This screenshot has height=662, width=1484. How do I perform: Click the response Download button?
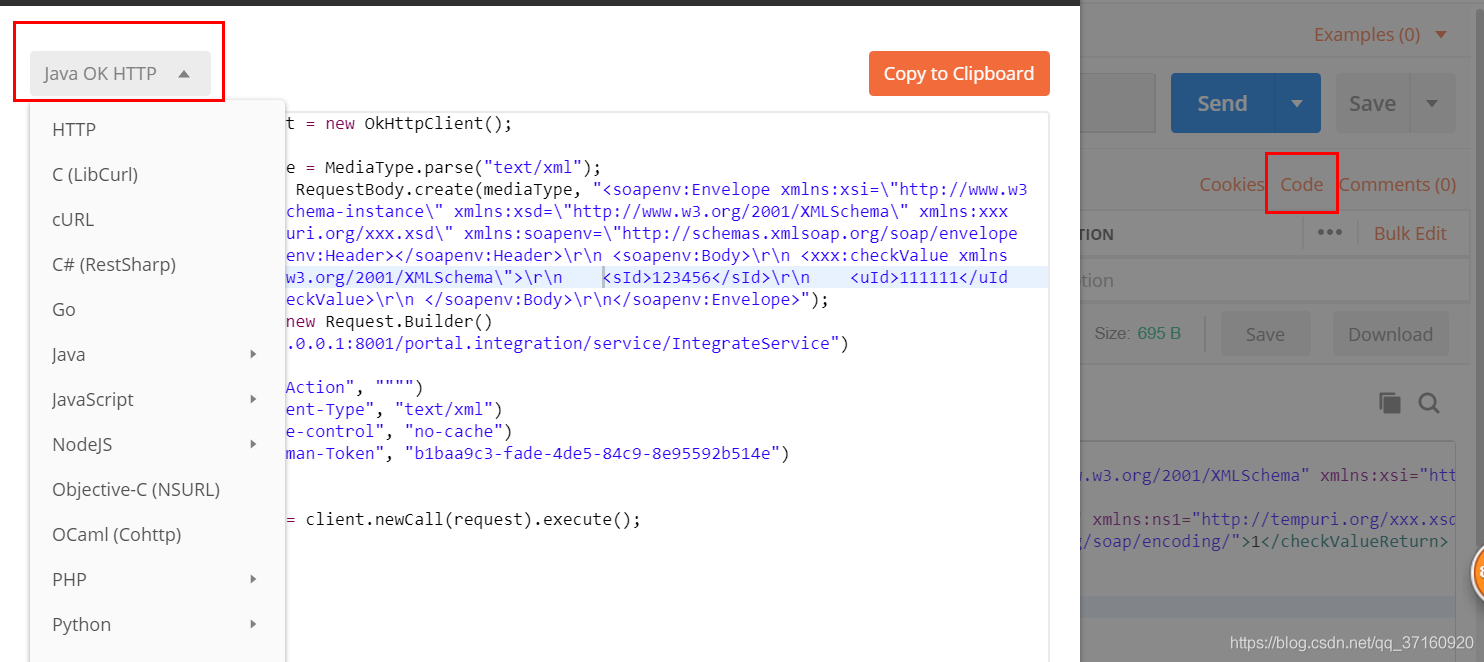(x=1390, y=334)
